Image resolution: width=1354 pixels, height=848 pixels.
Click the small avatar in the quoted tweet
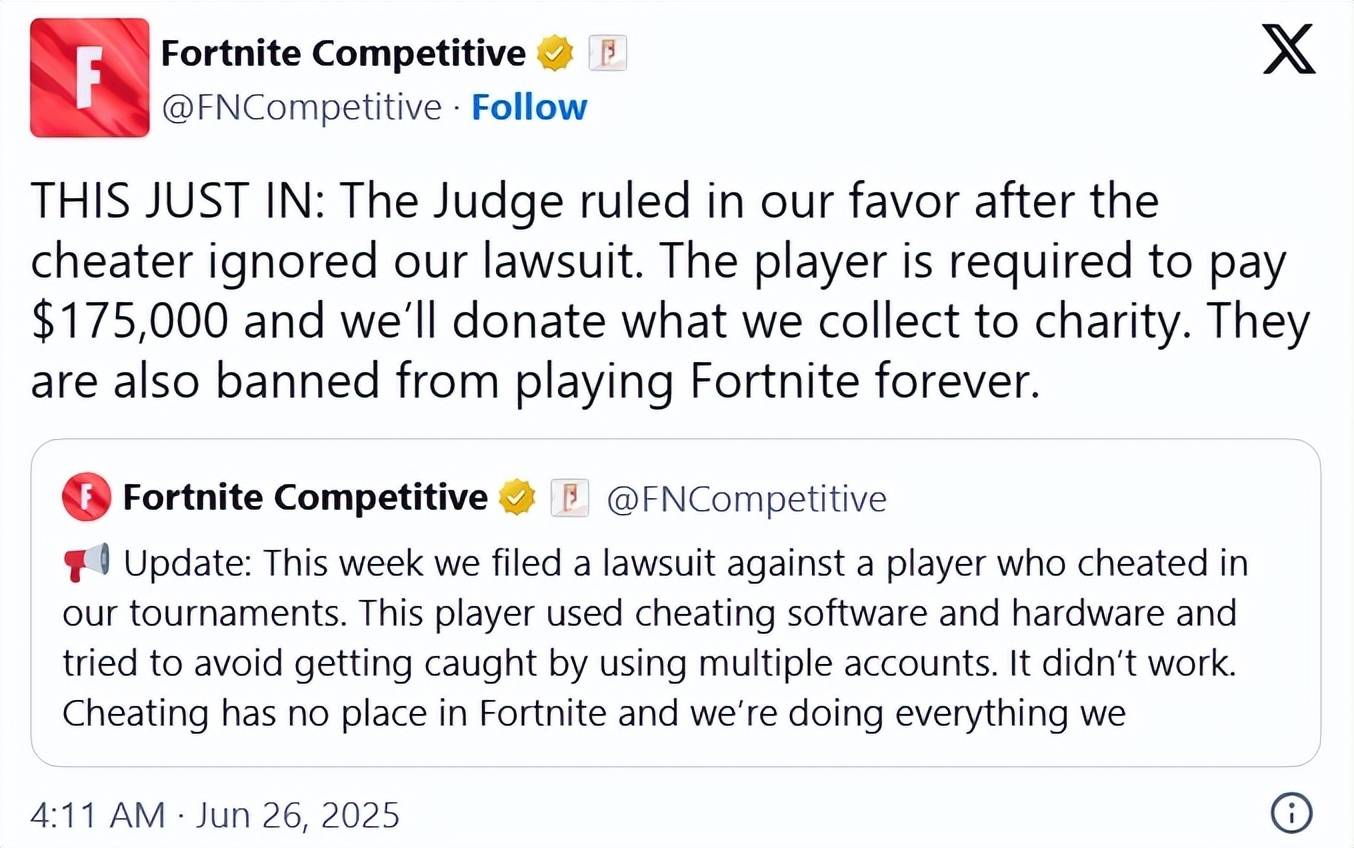click(86, 498)
